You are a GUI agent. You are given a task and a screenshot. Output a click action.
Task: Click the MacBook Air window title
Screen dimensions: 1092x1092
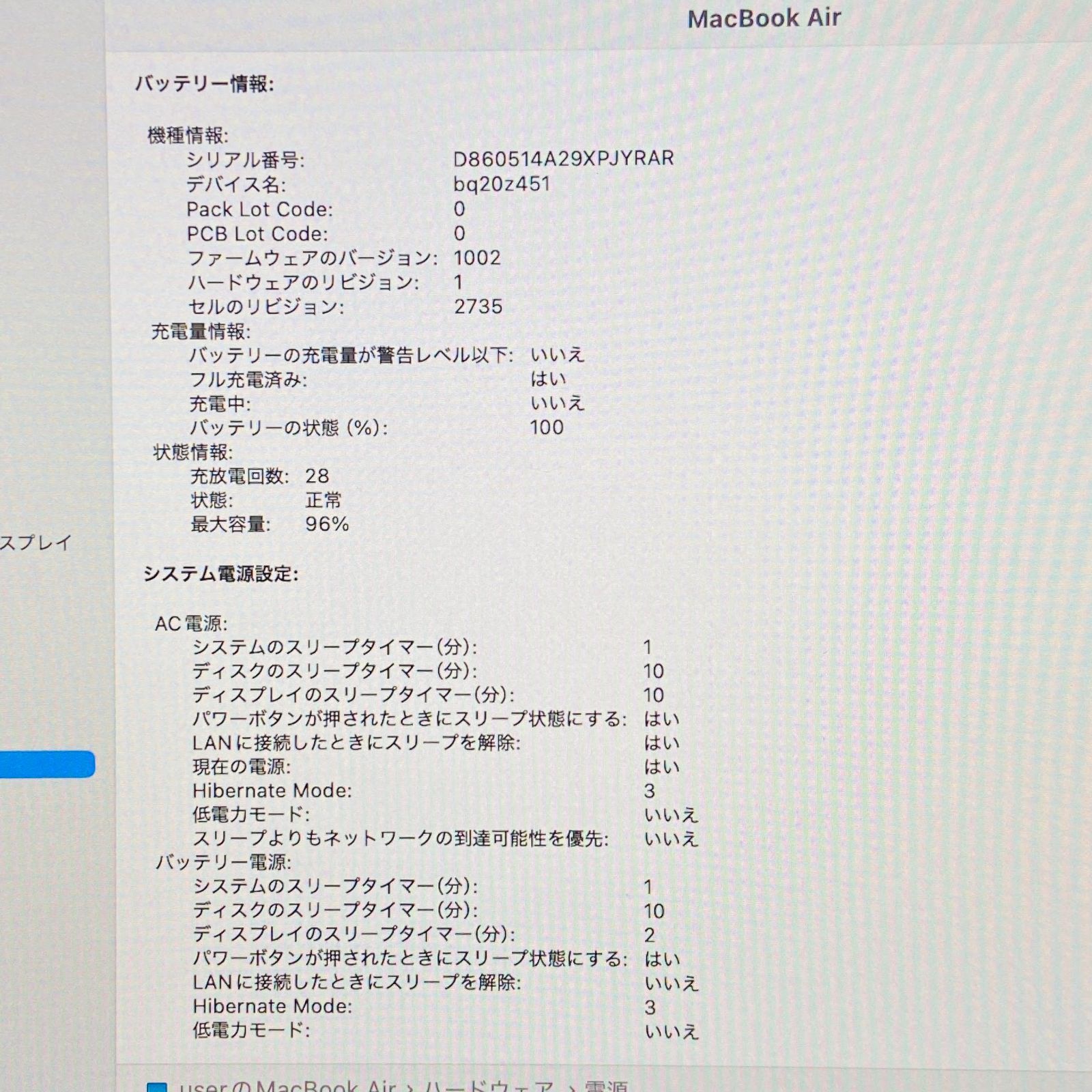pyautogui.click(x=764, y=19)
